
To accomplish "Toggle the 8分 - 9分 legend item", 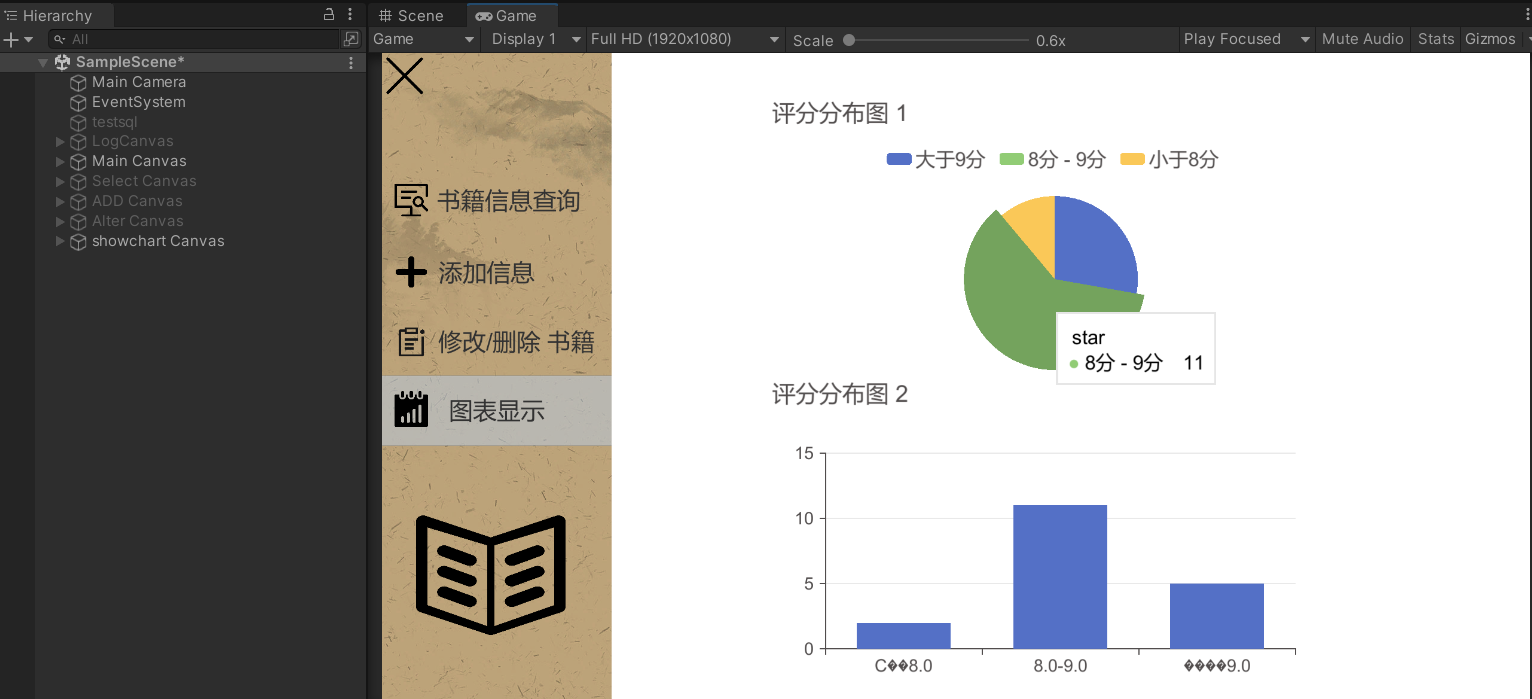I will (1053, 160).
